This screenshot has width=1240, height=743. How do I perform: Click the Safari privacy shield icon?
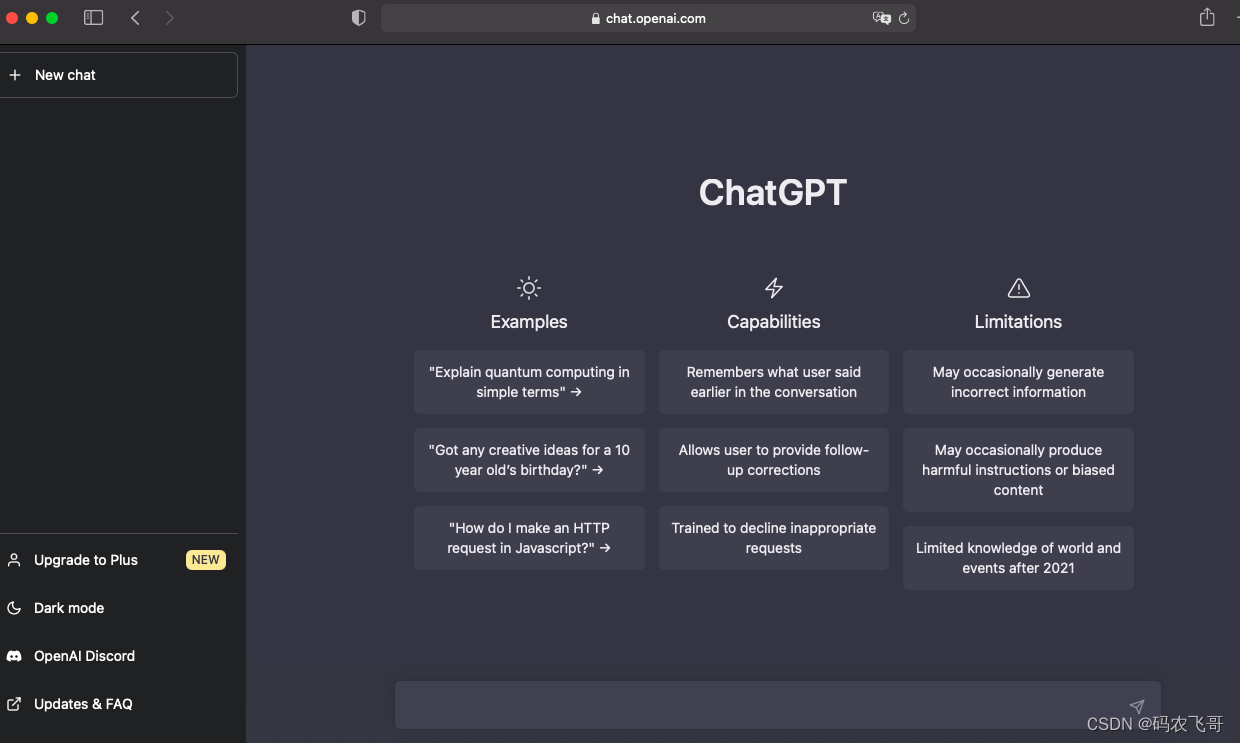tap(359, 18)
